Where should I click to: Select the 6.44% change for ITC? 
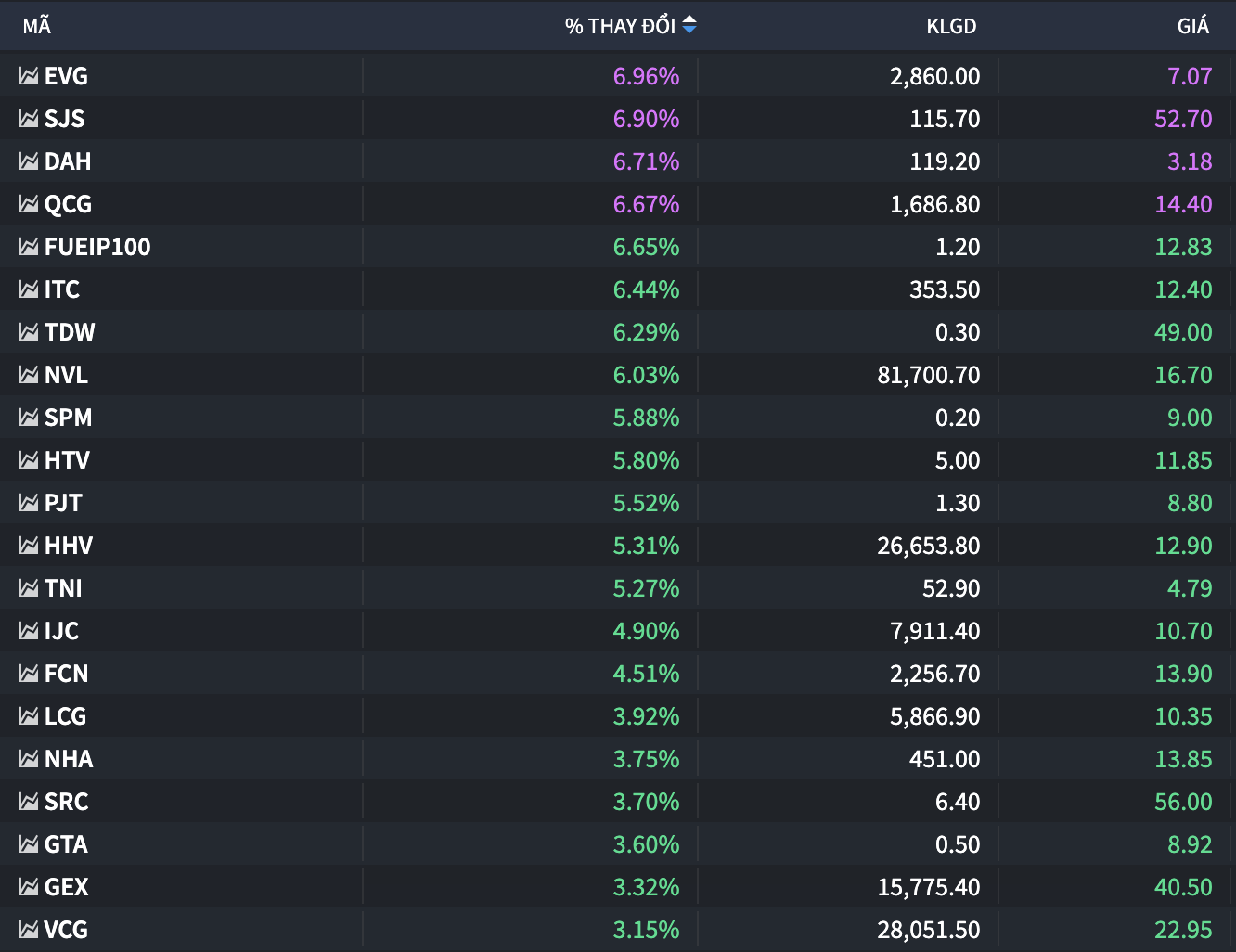646,289
